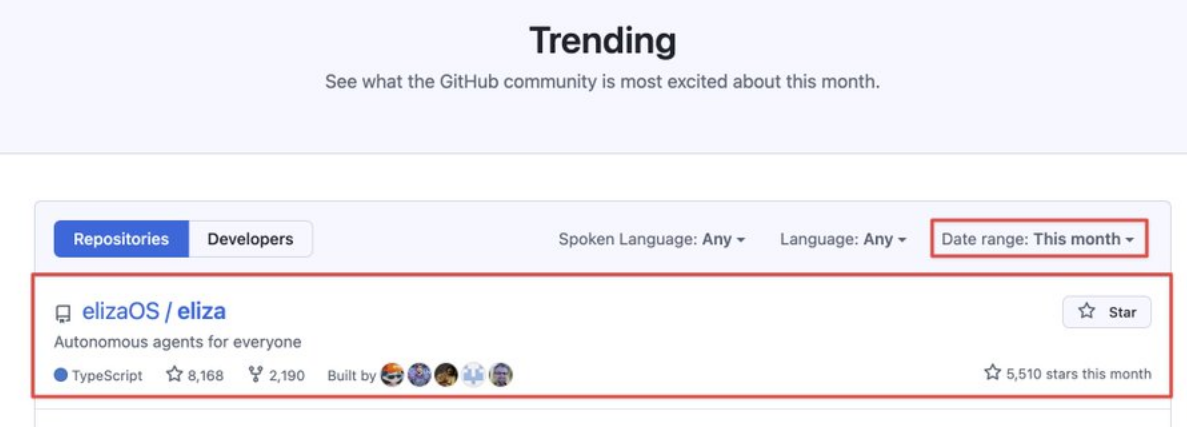
Task: Click the first contributor avatar
Action: click(392, 374)
